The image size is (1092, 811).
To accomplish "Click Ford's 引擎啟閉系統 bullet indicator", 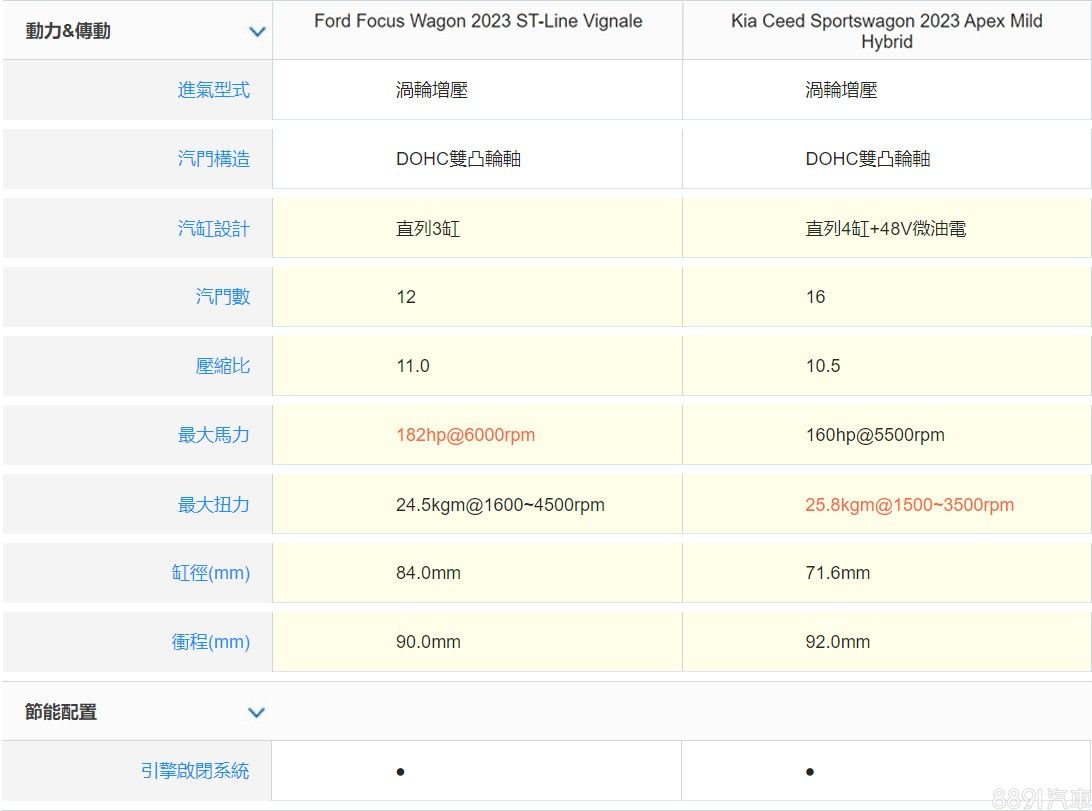I will (x=400, y=772).
